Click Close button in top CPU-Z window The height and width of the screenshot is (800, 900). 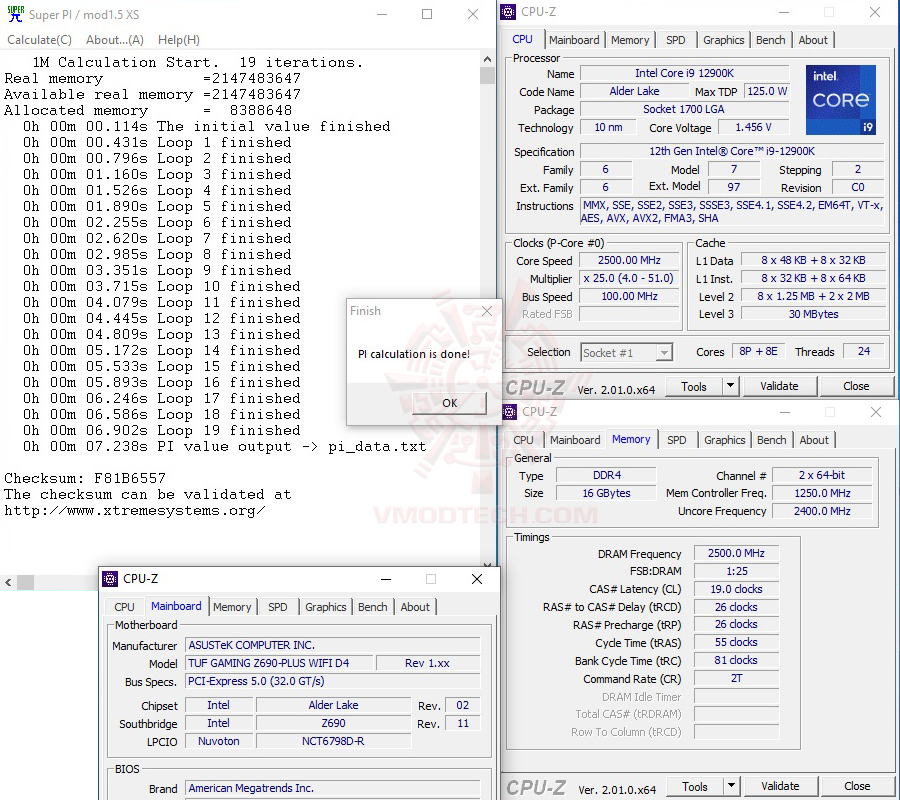click(856, 386)
